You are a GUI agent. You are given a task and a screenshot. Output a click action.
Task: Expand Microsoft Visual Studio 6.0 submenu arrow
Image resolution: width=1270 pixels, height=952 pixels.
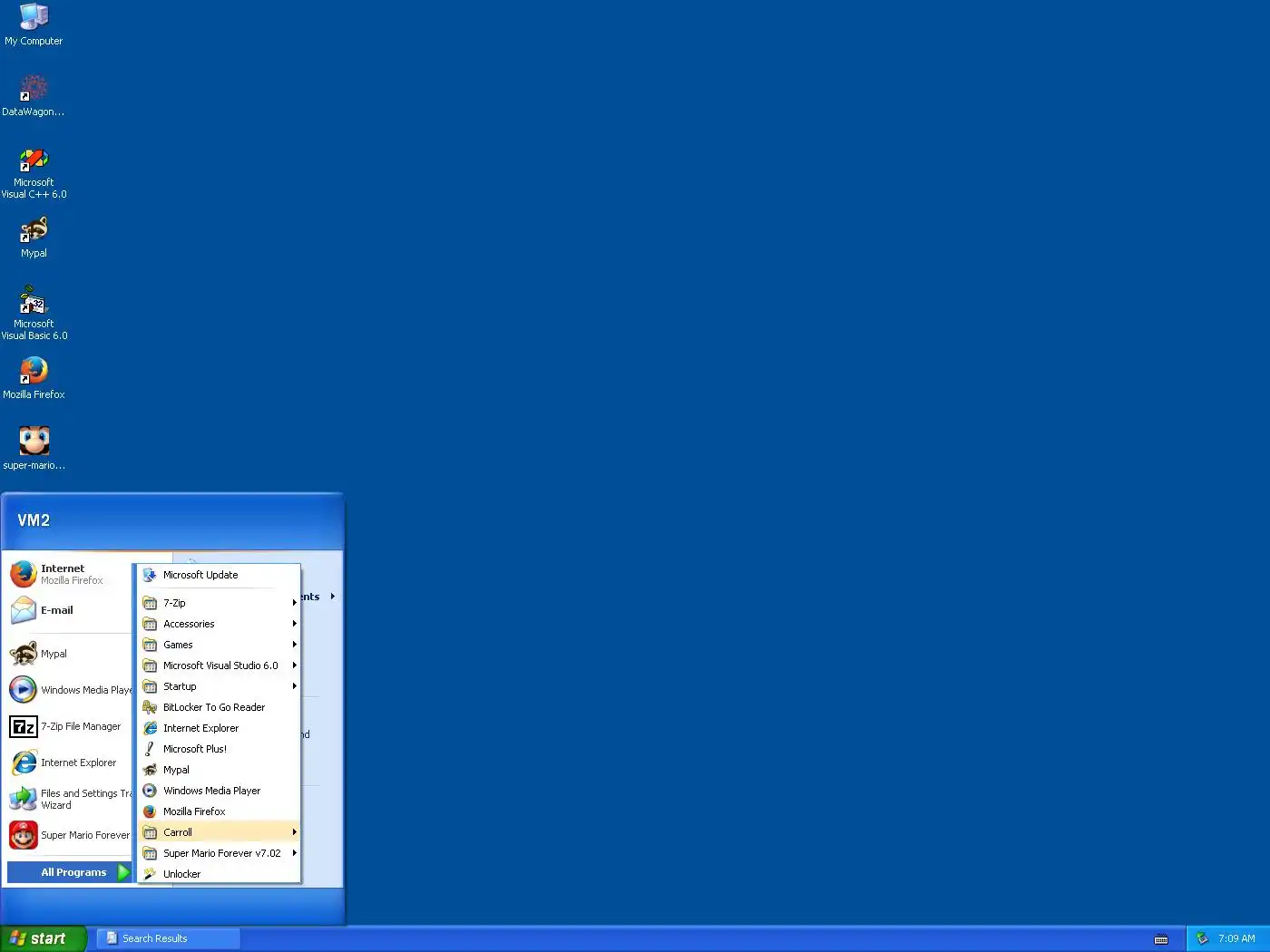coord(294,665)
